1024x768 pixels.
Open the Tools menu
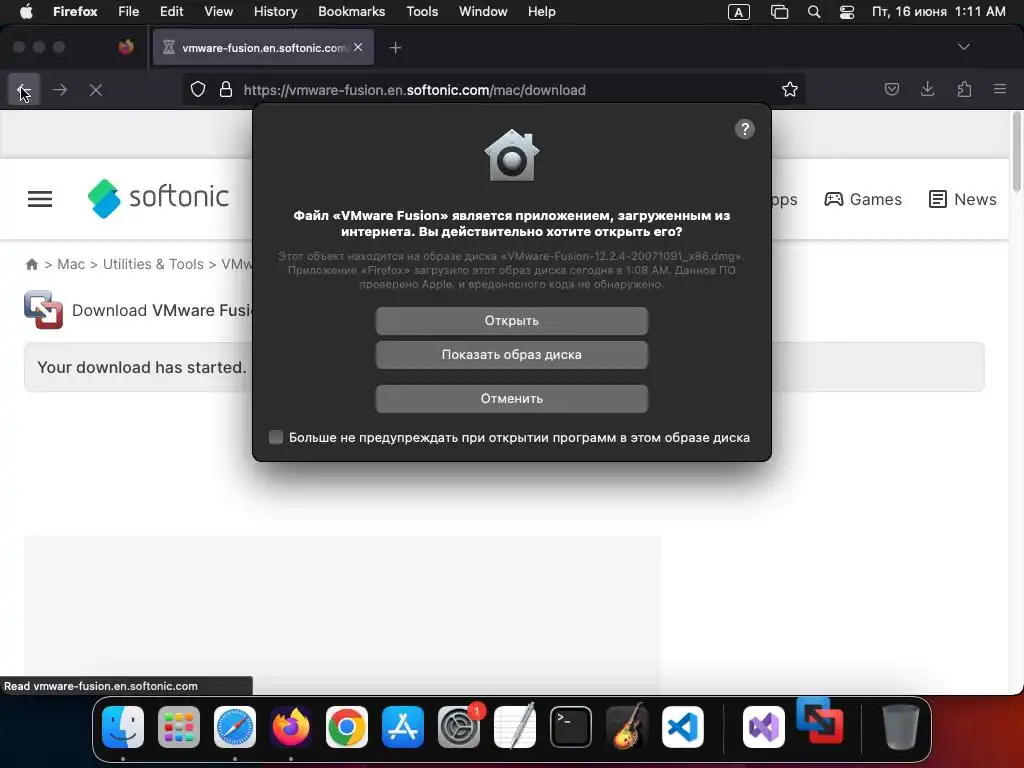422,12
